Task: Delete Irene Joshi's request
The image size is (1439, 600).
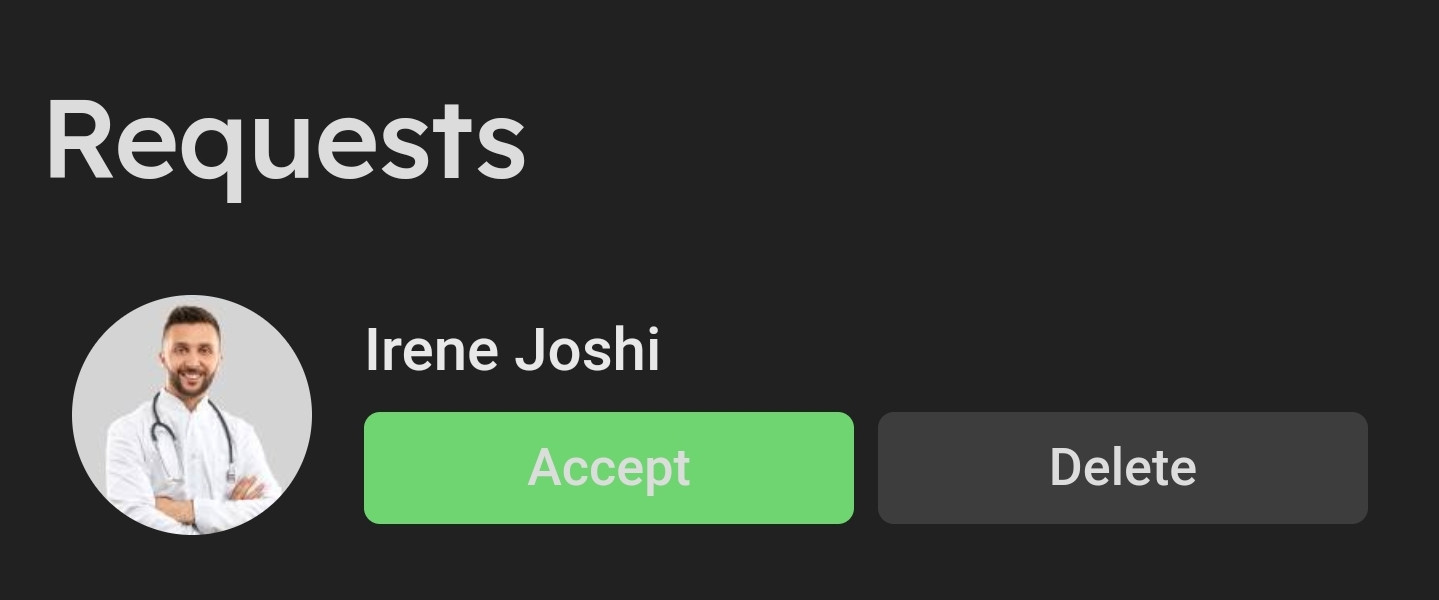Action: tap(1122, 467)
